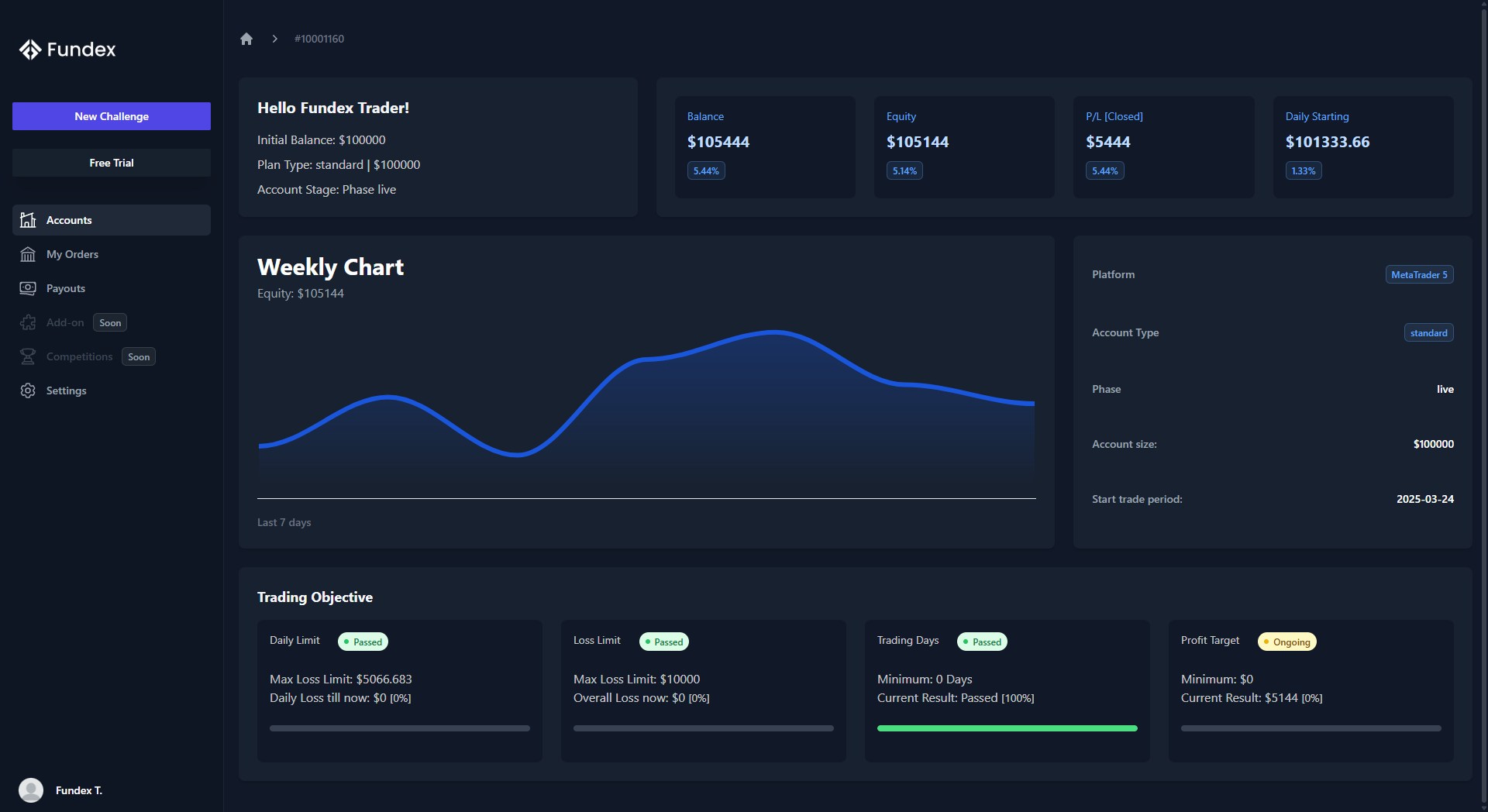Click the Ongoing status pill on Profit Target
Image resolution: width=1488 pixels, height=812 pixels.
coord(1286,642)
